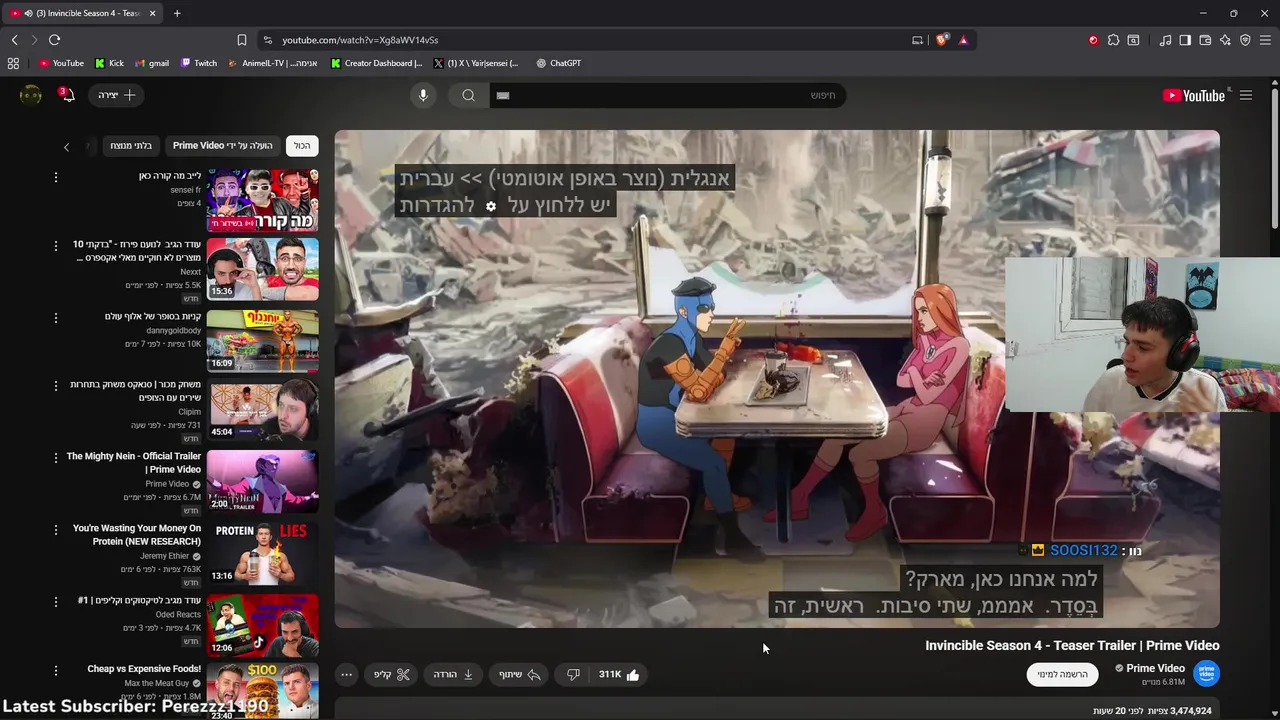
Task: Open the extensions puzzle icon
Action: coord(1113,40)
